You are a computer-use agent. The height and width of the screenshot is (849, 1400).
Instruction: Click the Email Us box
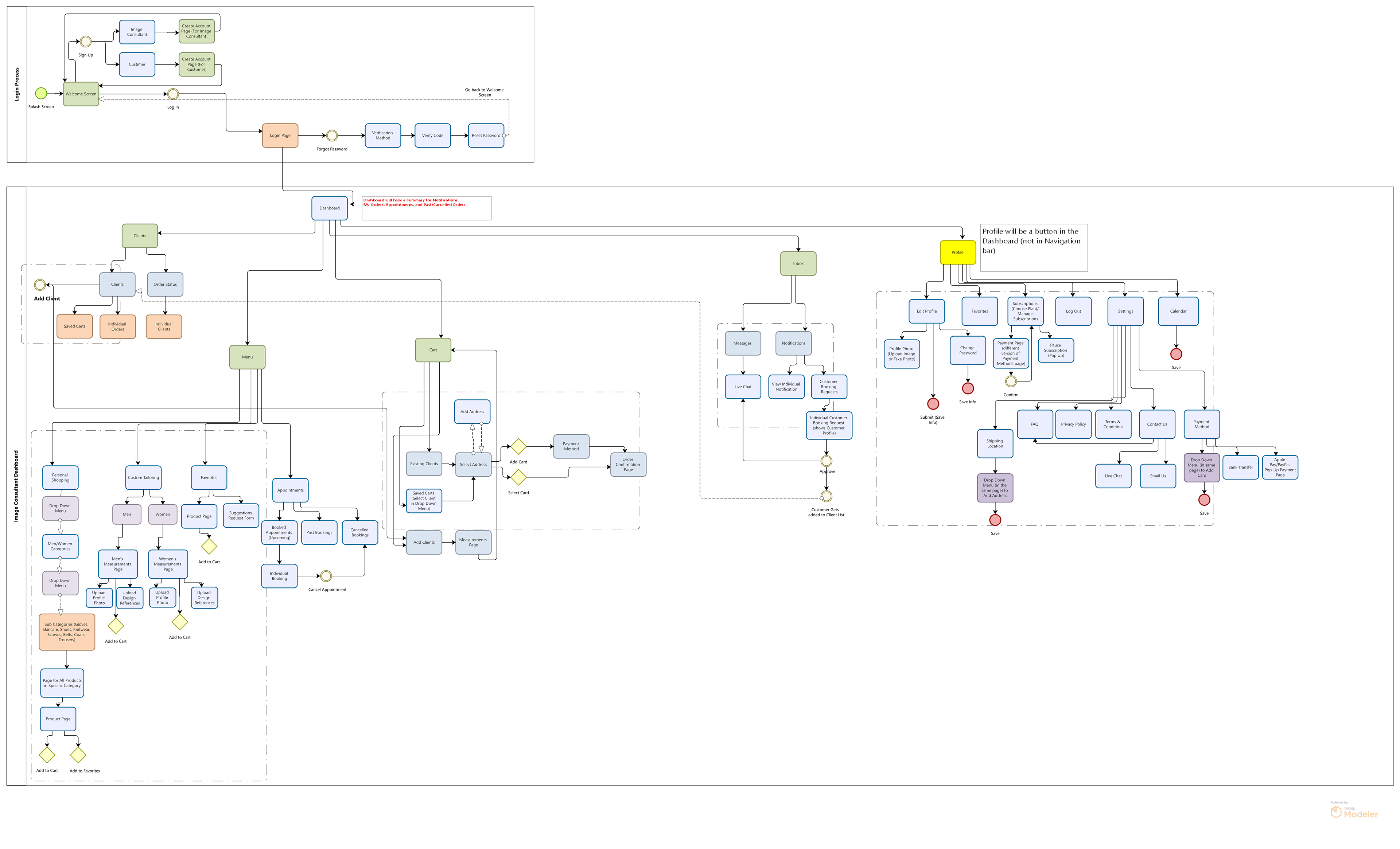1158,476
